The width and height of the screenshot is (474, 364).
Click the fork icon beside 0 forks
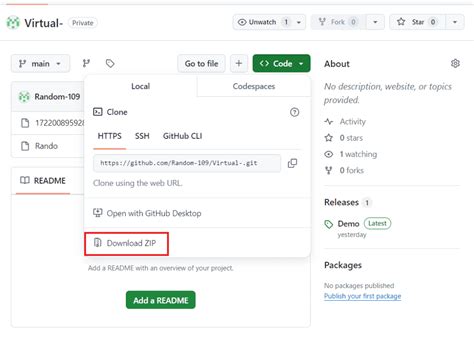pyautogui.click(x=329, y=170)
